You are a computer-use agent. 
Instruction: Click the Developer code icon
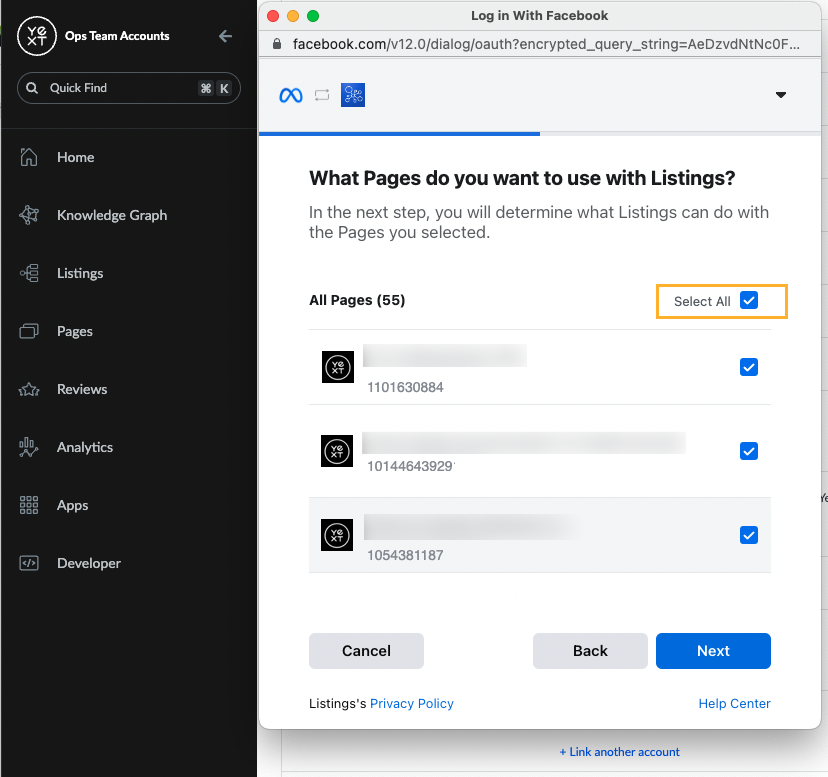click(x=29, y=563)
